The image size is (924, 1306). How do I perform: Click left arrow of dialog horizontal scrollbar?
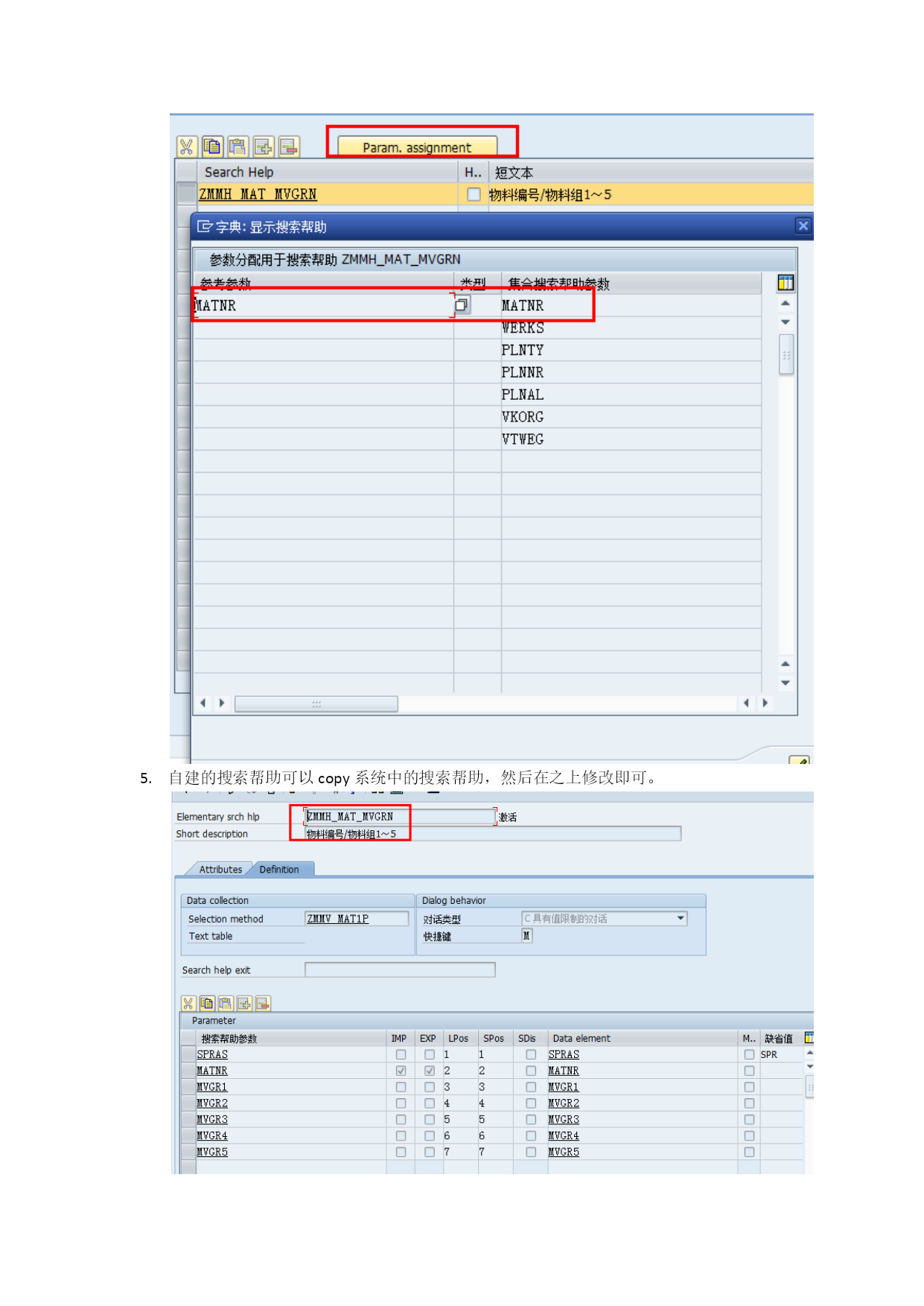point(203,703)
